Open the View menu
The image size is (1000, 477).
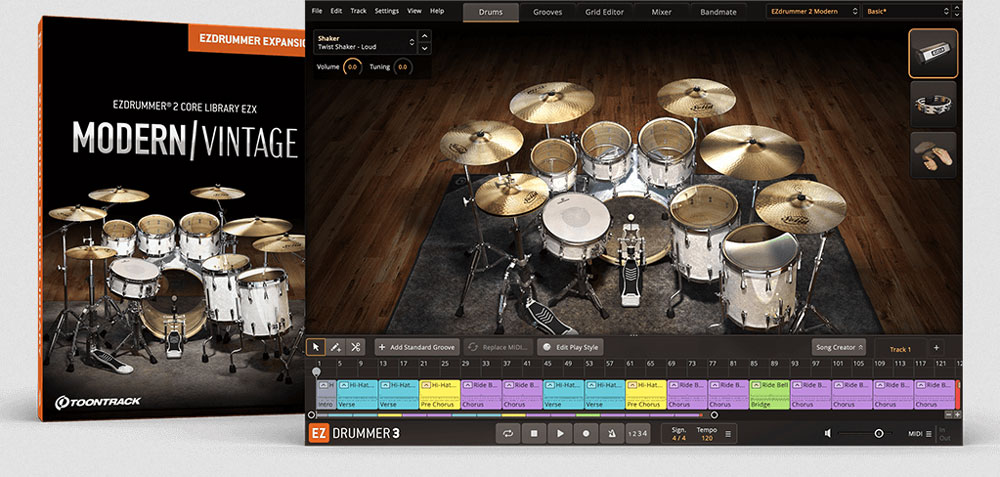point(415,11)
